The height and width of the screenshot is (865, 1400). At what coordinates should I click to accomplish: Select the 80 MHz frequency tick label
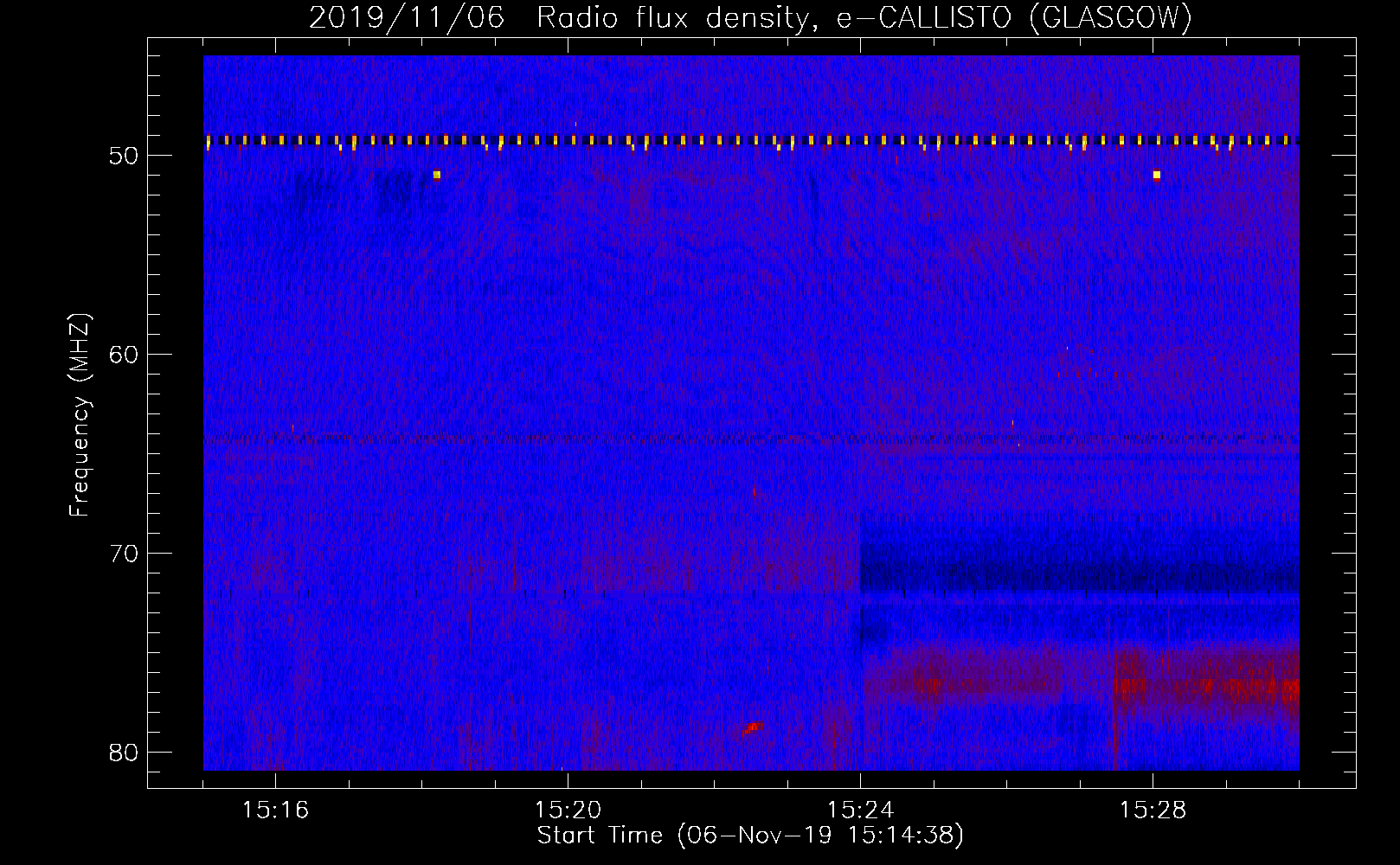click(125, 753)
